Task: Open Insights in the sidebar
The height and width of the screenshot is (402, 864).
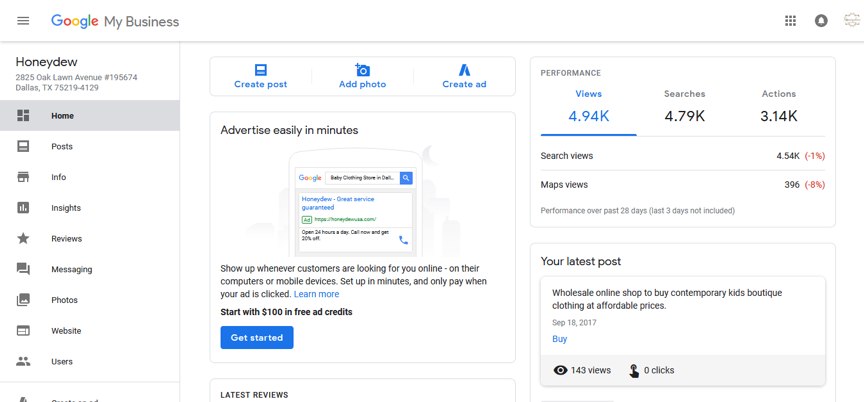Action: [90, 208]
